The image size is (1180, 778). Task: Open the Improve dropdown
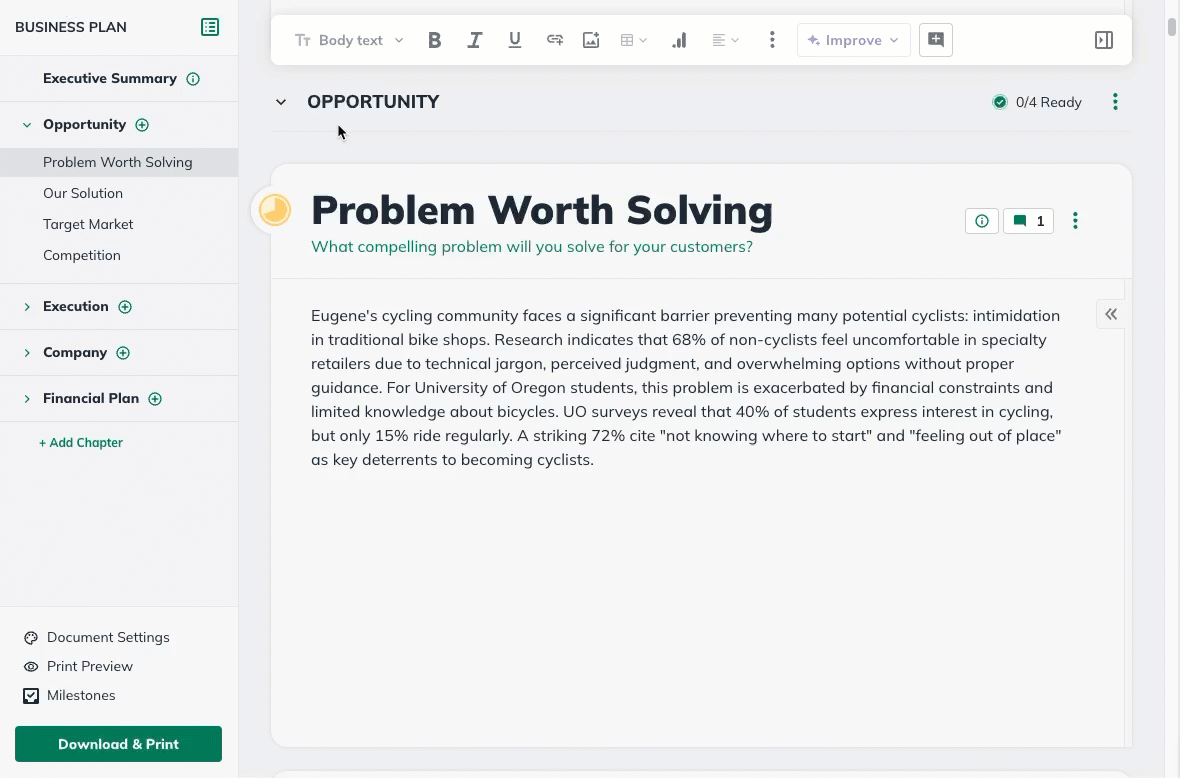853,40
